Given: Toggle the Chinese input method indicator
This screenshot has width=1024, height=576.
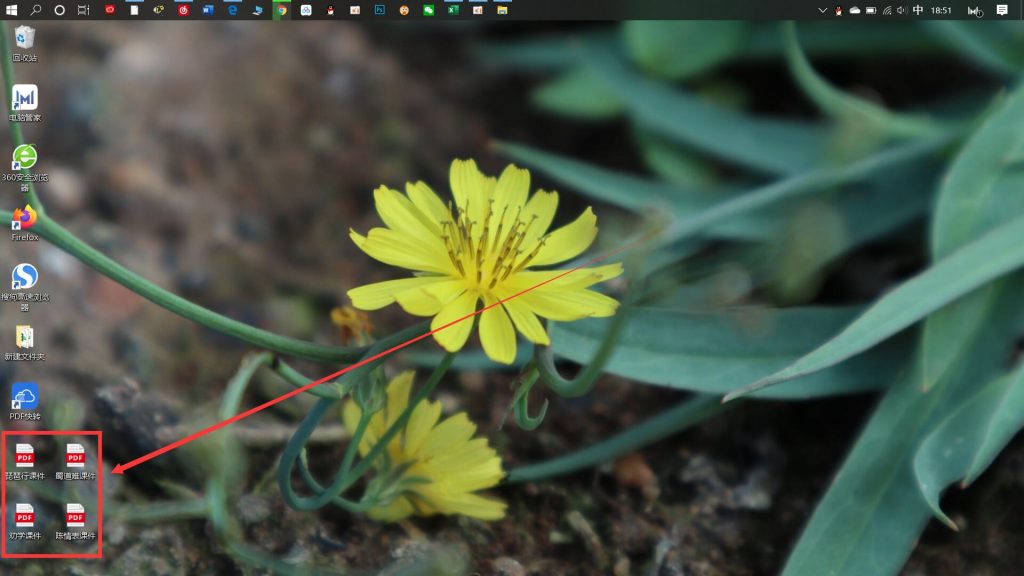Looking at the screenshot, I should click(x=918, y=10).
